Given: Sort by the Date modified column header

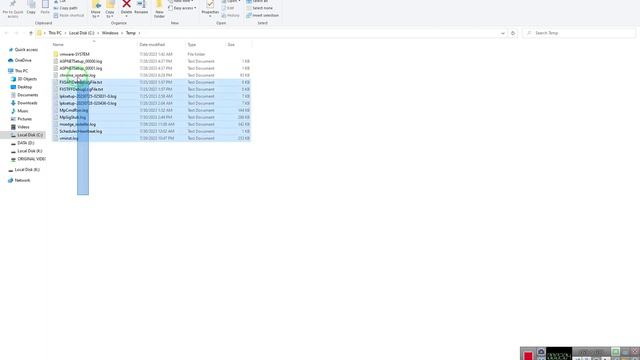Looking at the screenshot, I should click(x=152, y=44).
